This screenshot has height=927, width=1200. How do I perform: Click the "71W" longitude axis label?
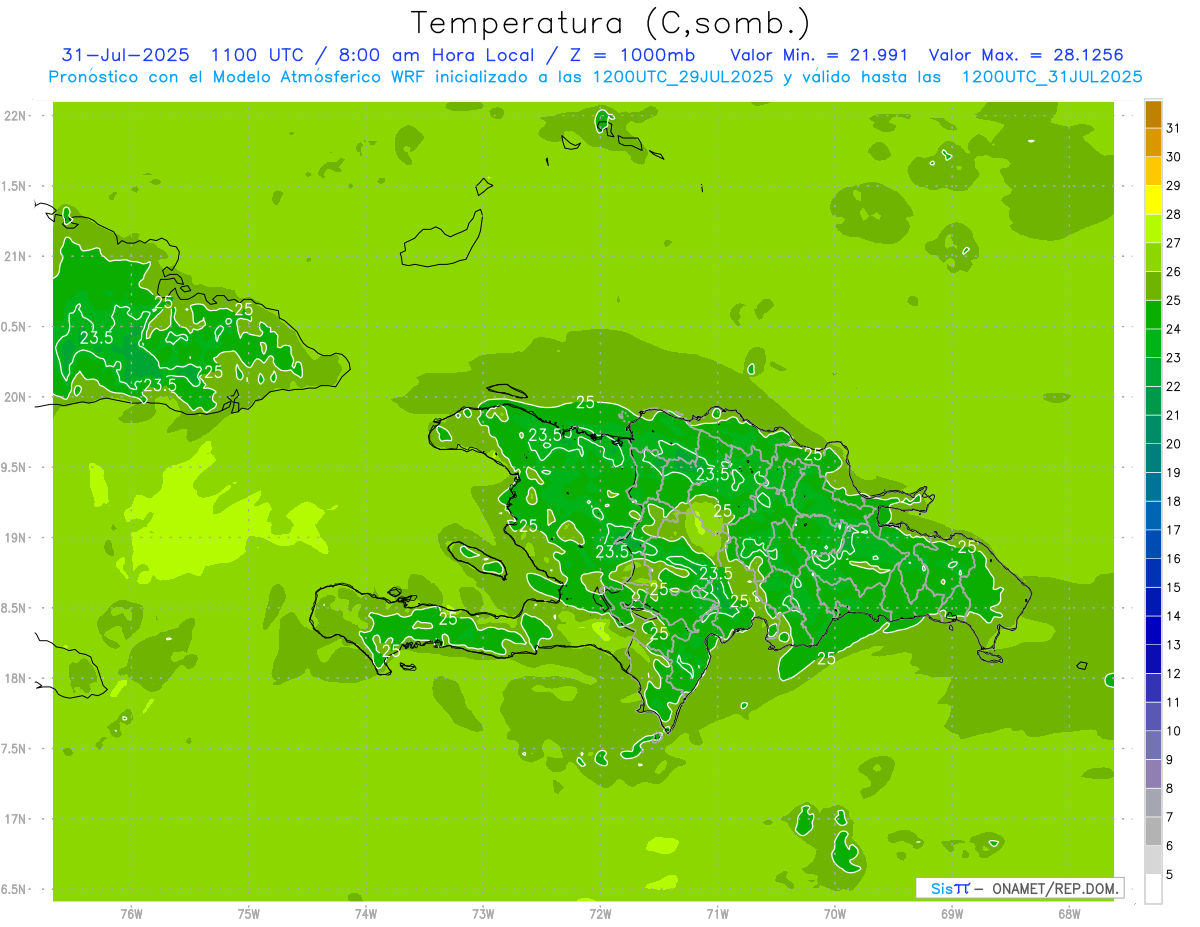pyautogui.click(x=717, y=913)
